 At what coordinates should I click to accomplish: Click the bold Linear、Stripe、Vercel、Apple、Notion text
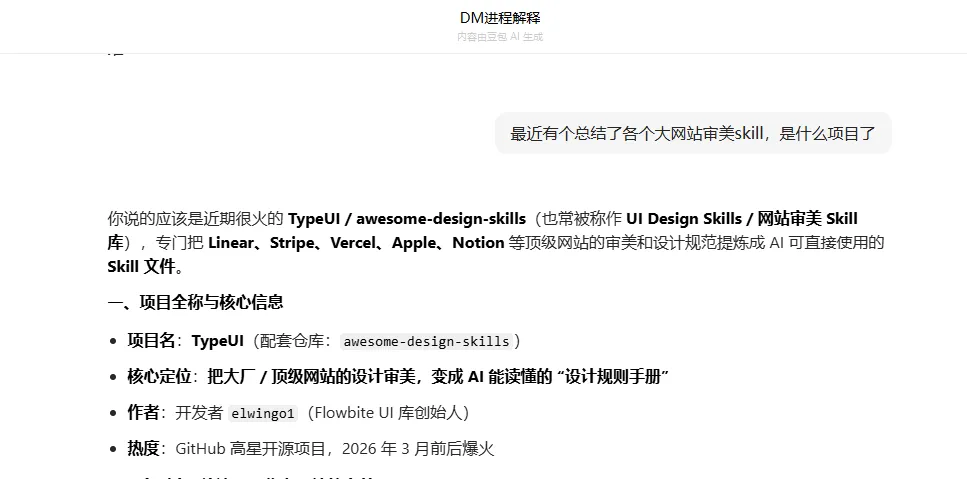356,243
